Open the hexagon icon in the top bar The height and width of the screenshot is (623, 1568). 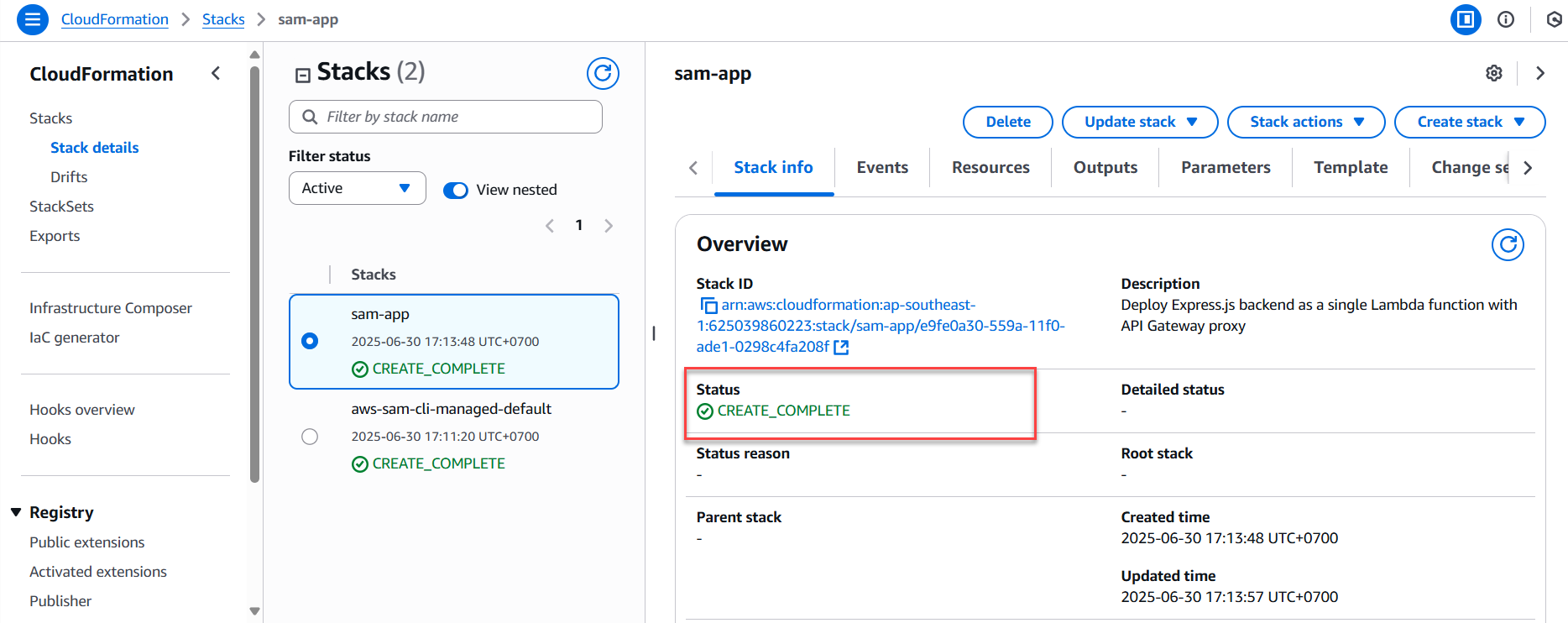(1554, 19)
